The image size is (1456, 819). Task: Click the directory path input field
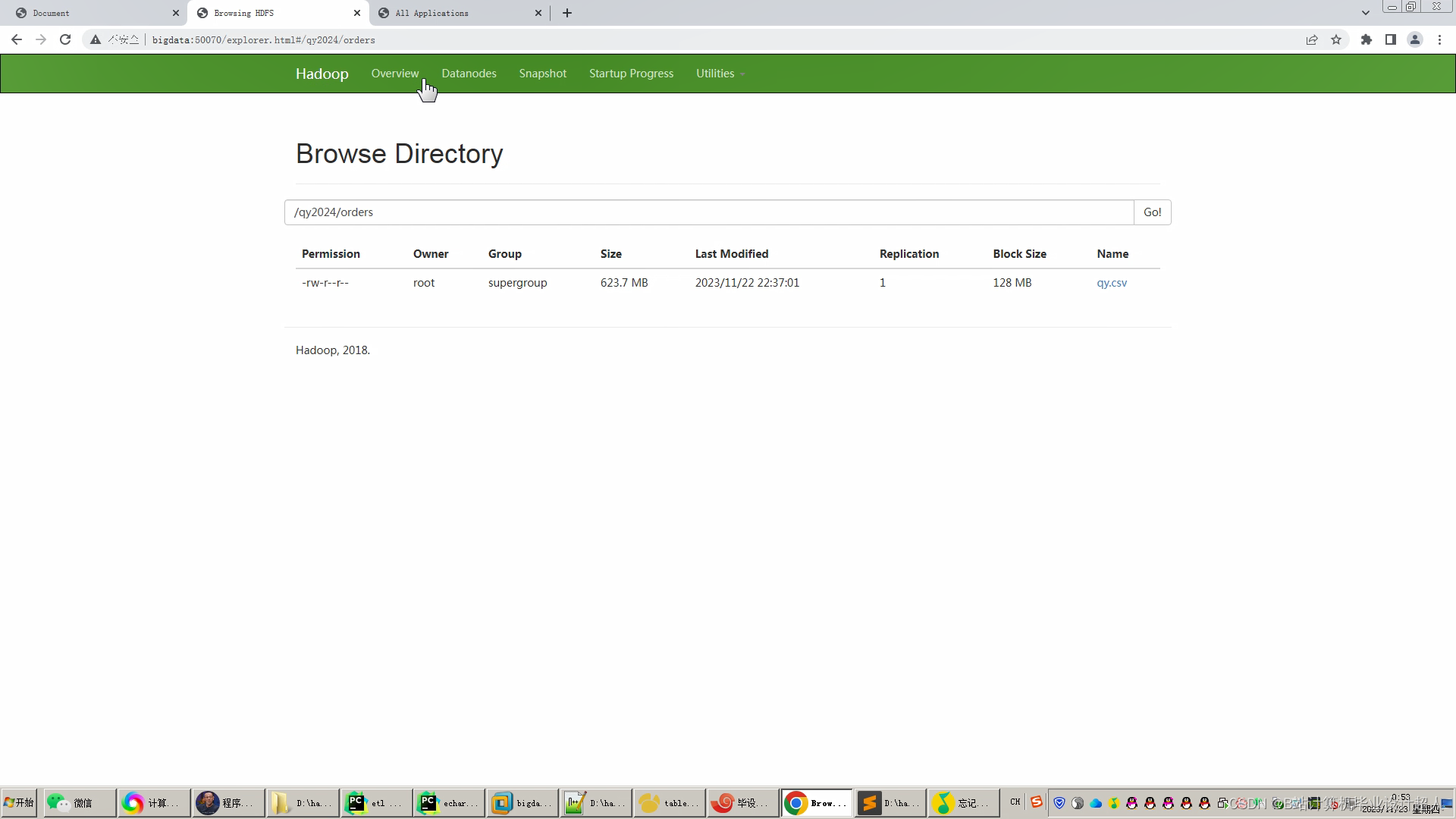pyautogui.click(x=708, y=212)
